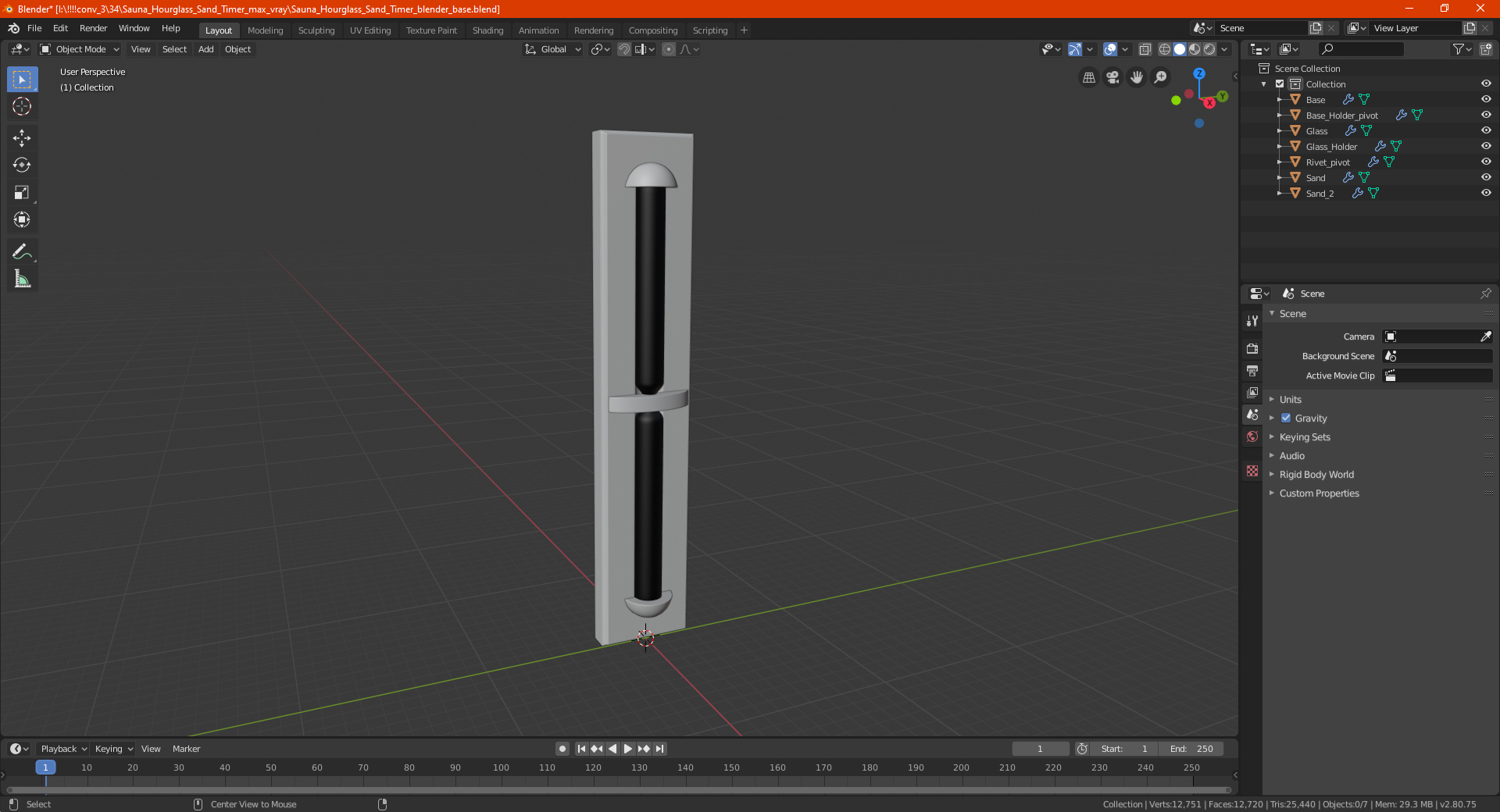The image size is (1500, 812).
Task: Toggle proportional editing button
Action: (x=669, y=49)
